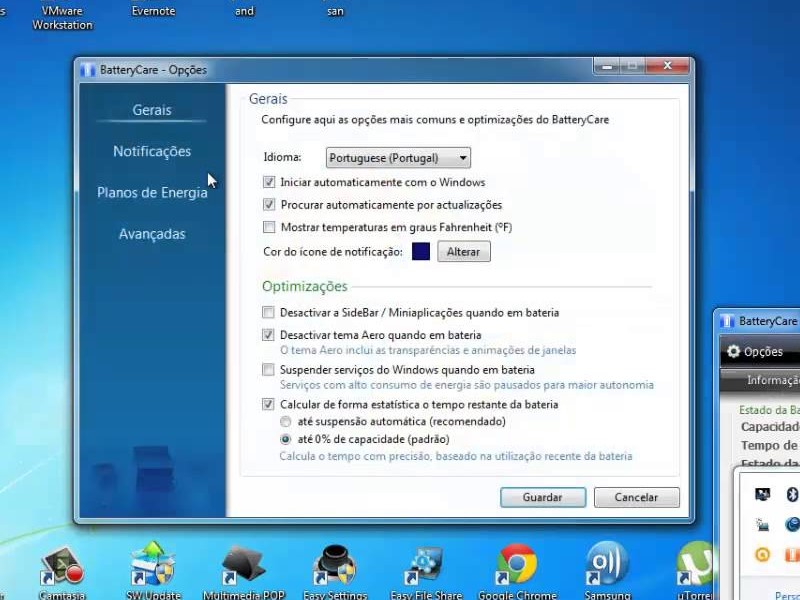Click the monitor tray icon in the popup

click(762, 494)
